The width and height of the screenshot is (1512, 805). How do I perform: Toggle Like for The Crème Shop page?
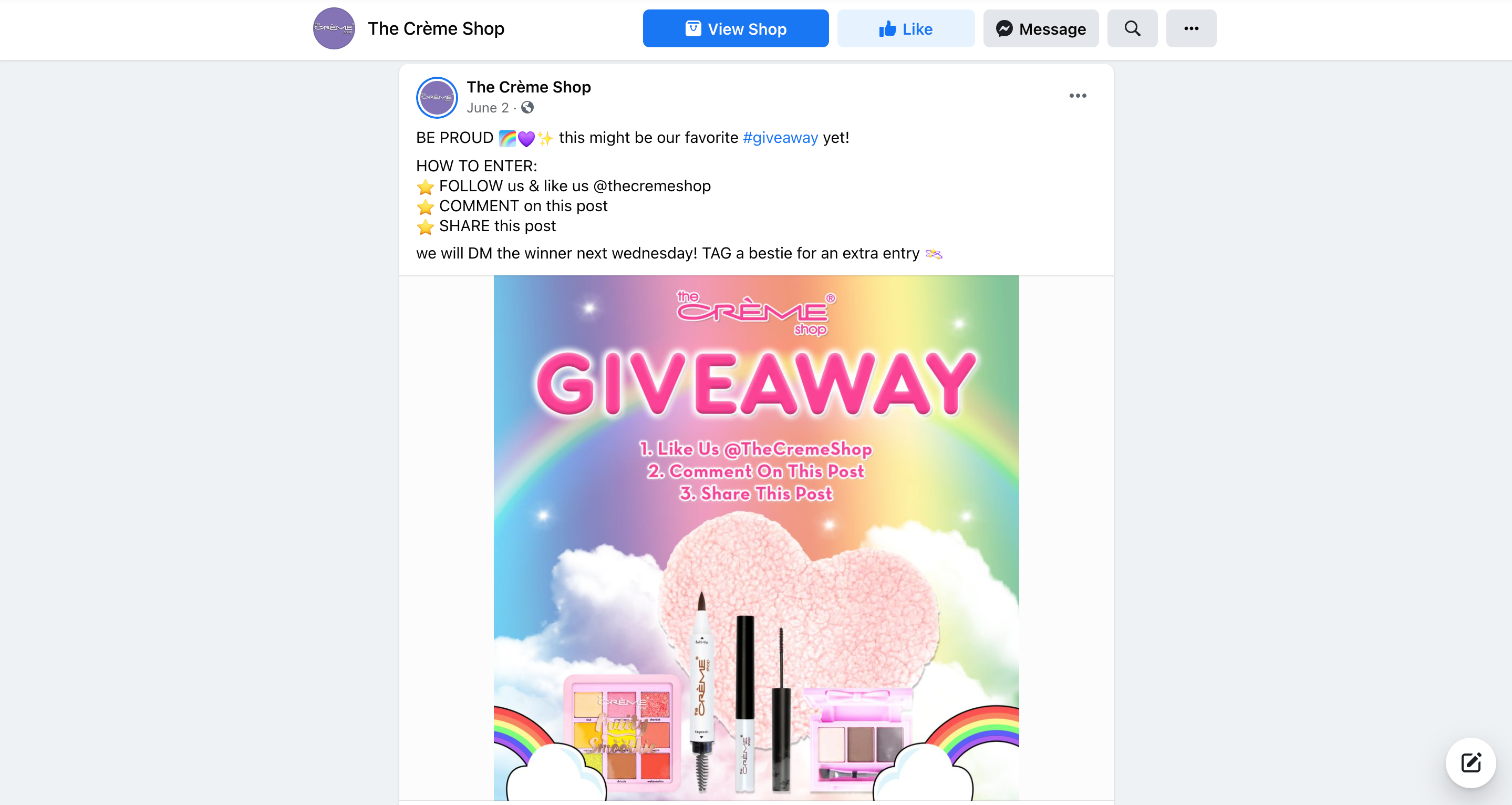(905, 28)
